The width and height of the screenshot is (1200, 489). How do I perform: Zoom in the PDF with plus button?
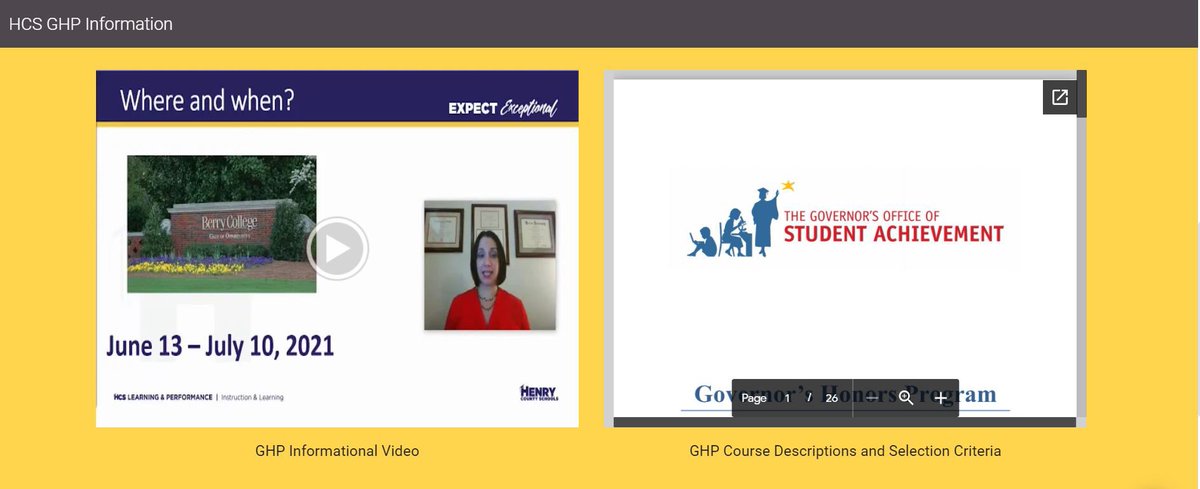[940, 398]
